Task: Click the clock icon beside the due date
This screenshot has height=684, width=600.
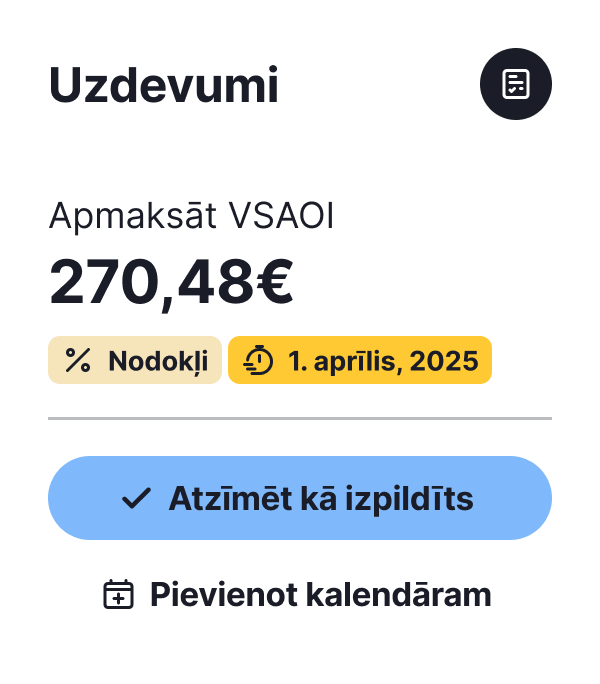Action: coord(259,361)
